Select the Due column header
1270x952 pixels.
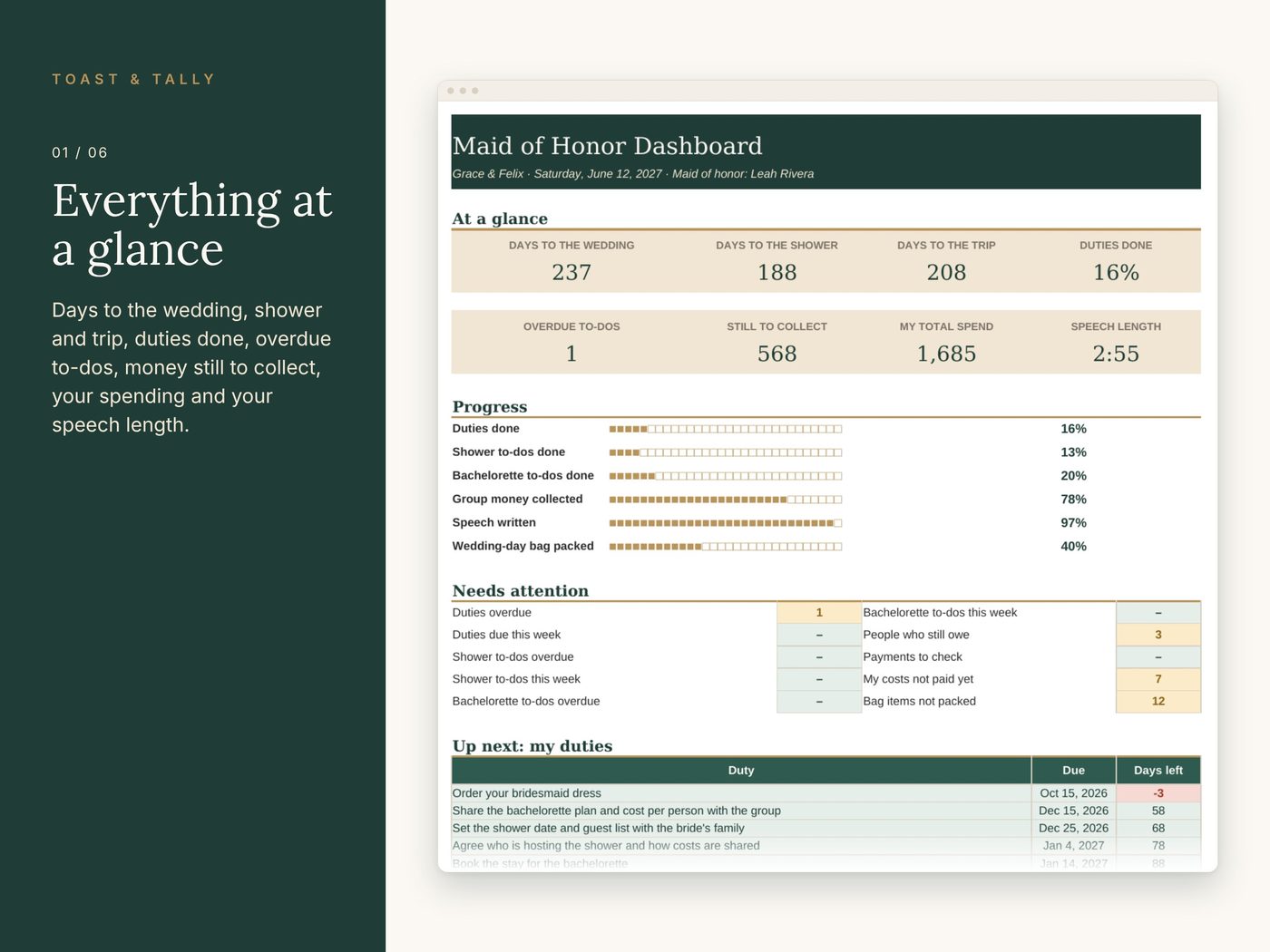click(1073, 771)
